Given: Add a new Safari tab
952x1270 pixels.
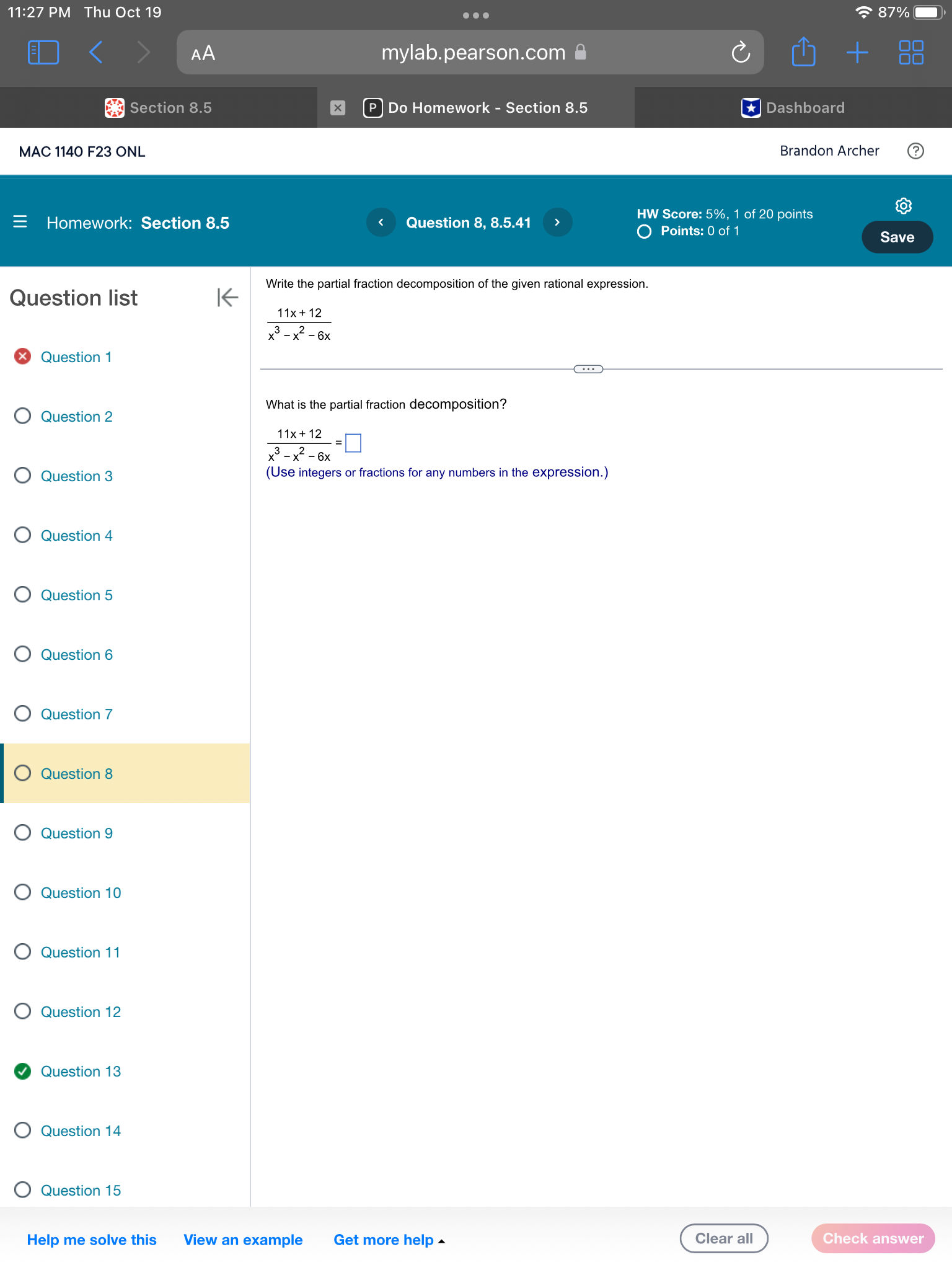Looking at the screenshot, I should [857, 52].
